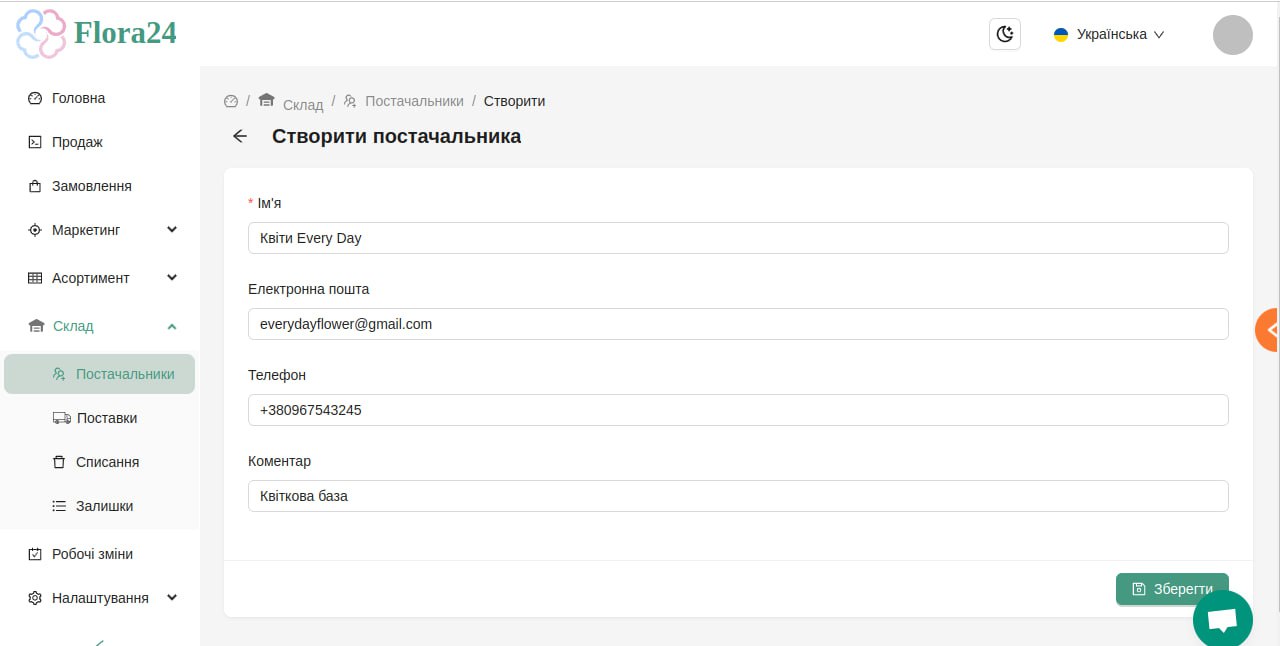Click the Продаж terminal icon

[35, 142]
